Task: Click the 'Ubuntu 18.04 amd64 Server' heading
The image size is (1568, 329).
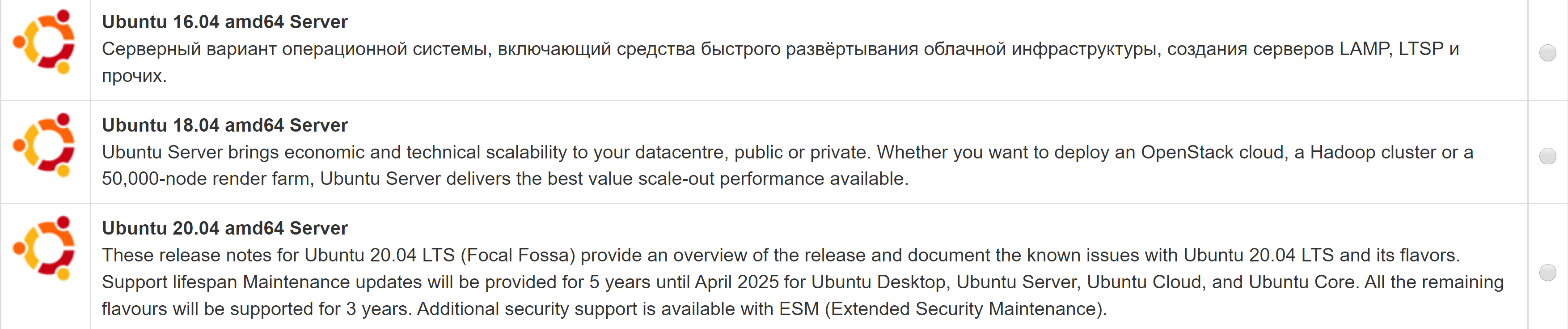Action: pyautogui.click(x=224, y=125)
